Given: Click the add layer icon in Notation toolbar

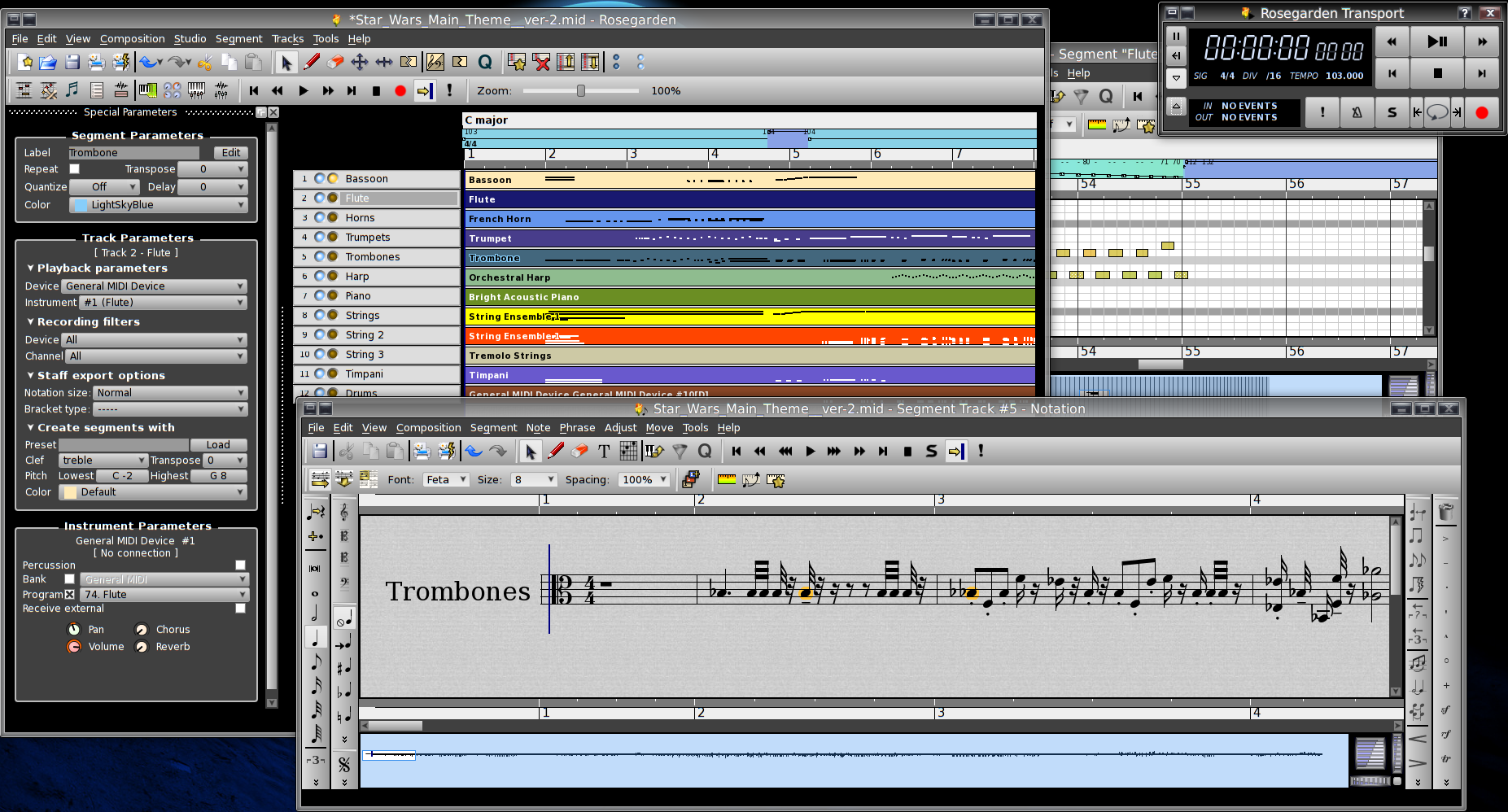Looking at the screenshot, I should 691,480.
